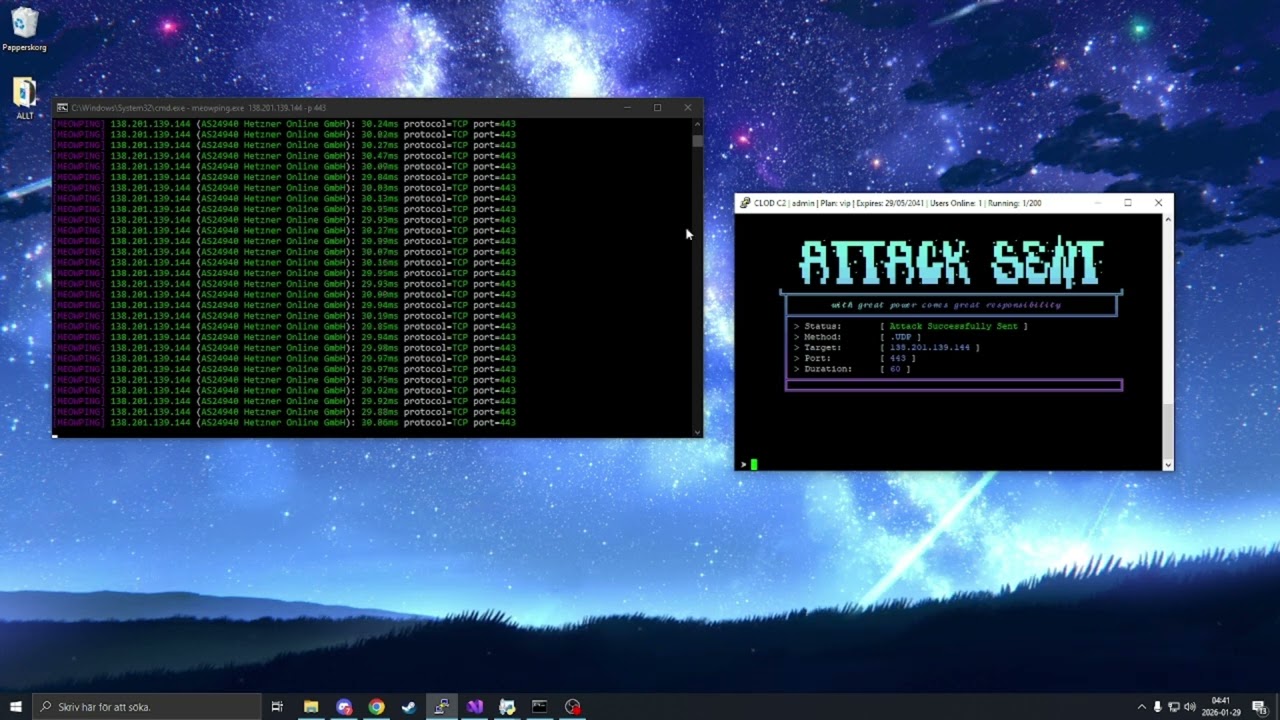Click the CLOD C2 window scrollbar thumb
1280x720 pixels.
coord(1167,430)
